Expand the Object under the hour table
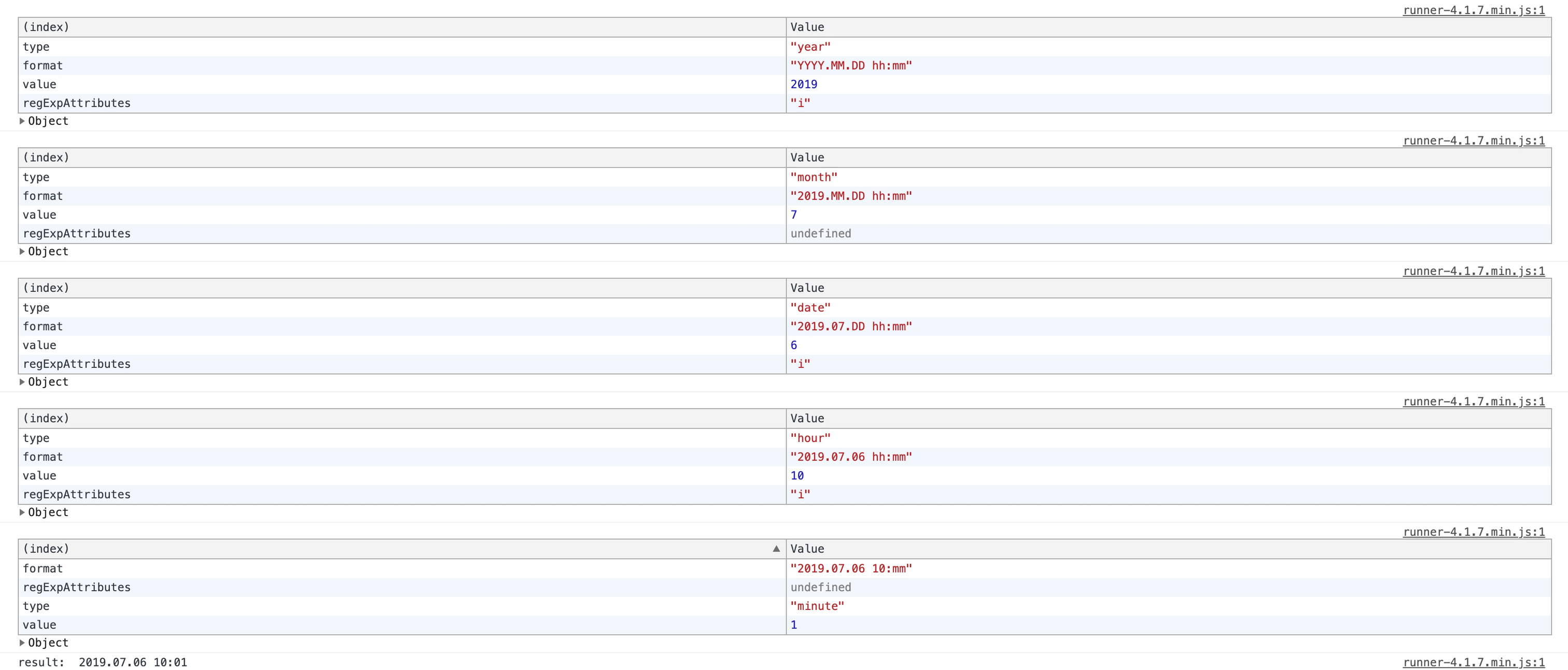The image size is (1568, 670). coord(22,512)
